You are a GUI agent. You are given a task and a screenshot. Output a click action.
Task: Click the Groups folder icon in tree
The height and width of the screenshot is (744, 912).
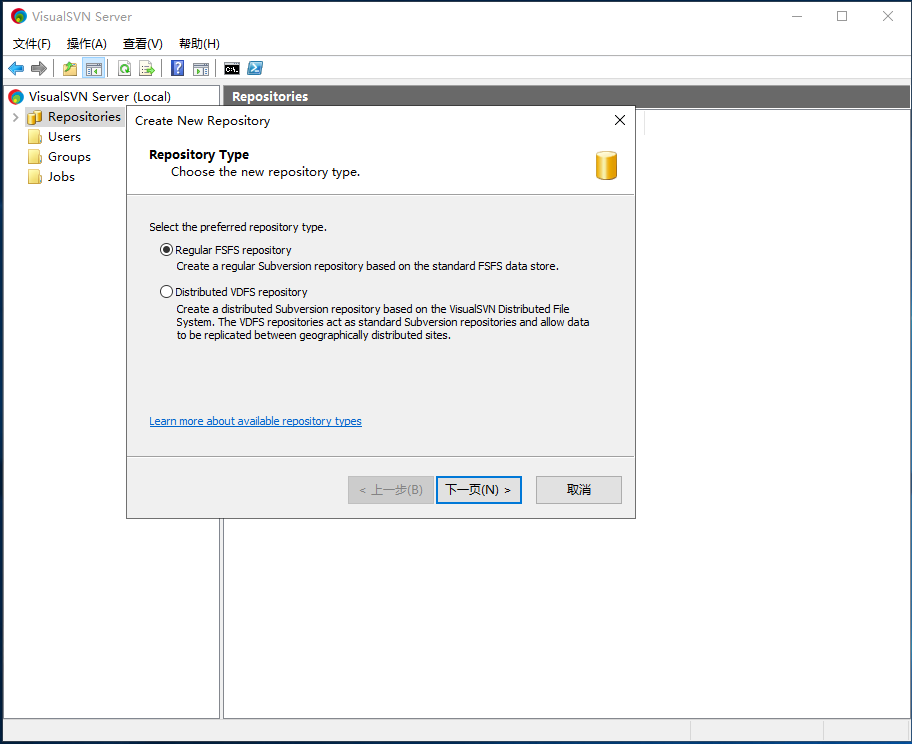[35, 156]
